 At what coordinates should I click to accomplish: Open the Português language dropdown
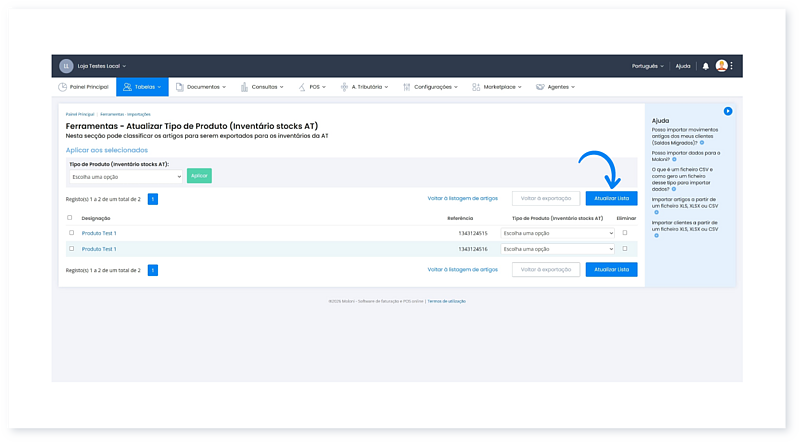[648, 66]
